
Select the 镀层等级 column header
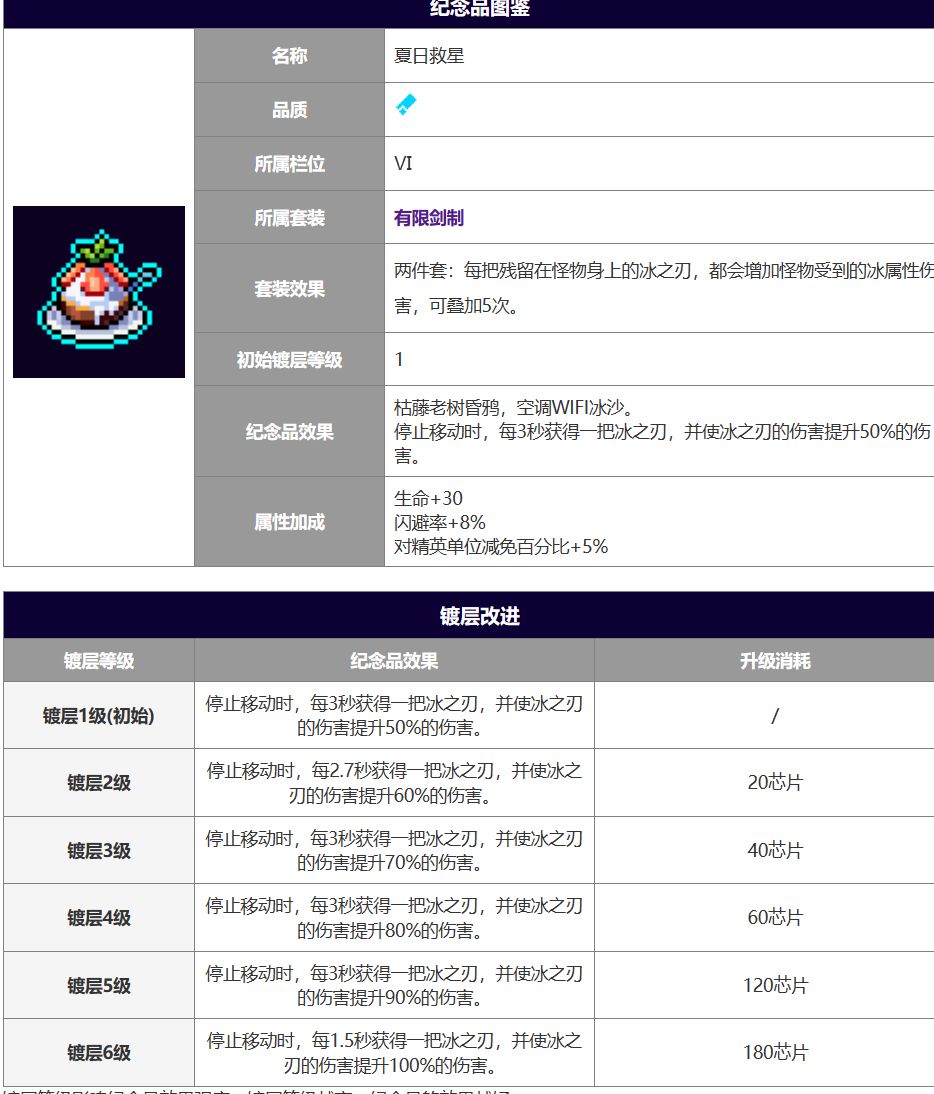click(x=99, y=661)
